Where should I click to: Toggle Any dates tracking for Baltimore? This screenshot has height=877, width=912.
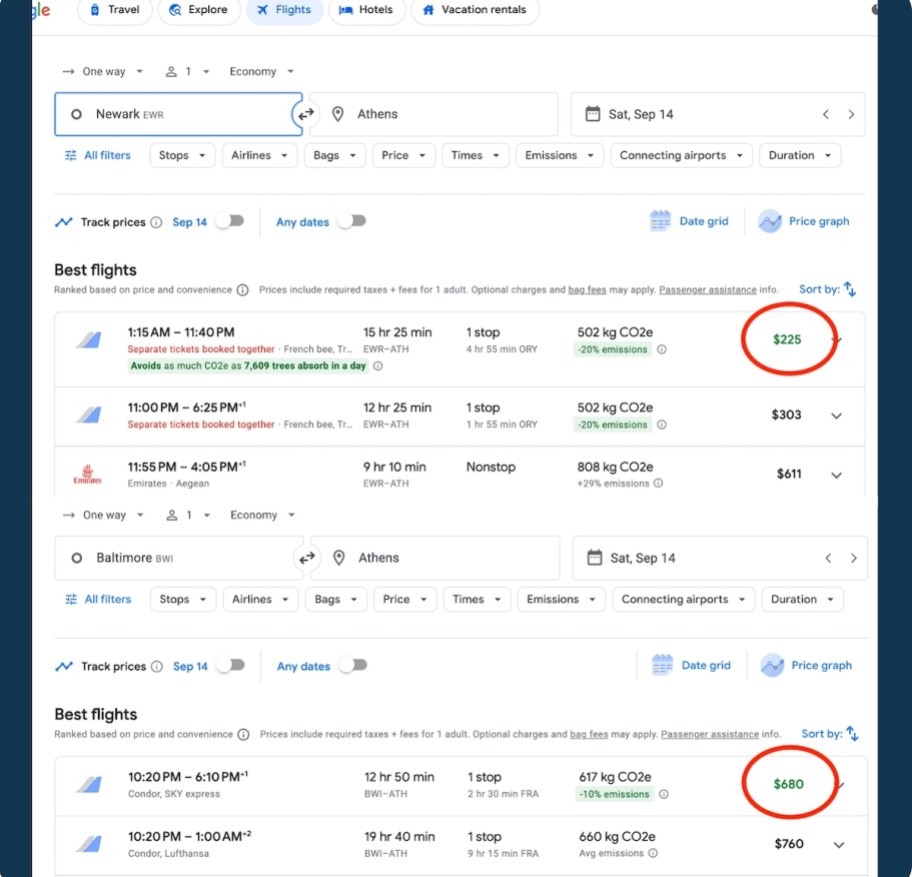coord(354,665)
